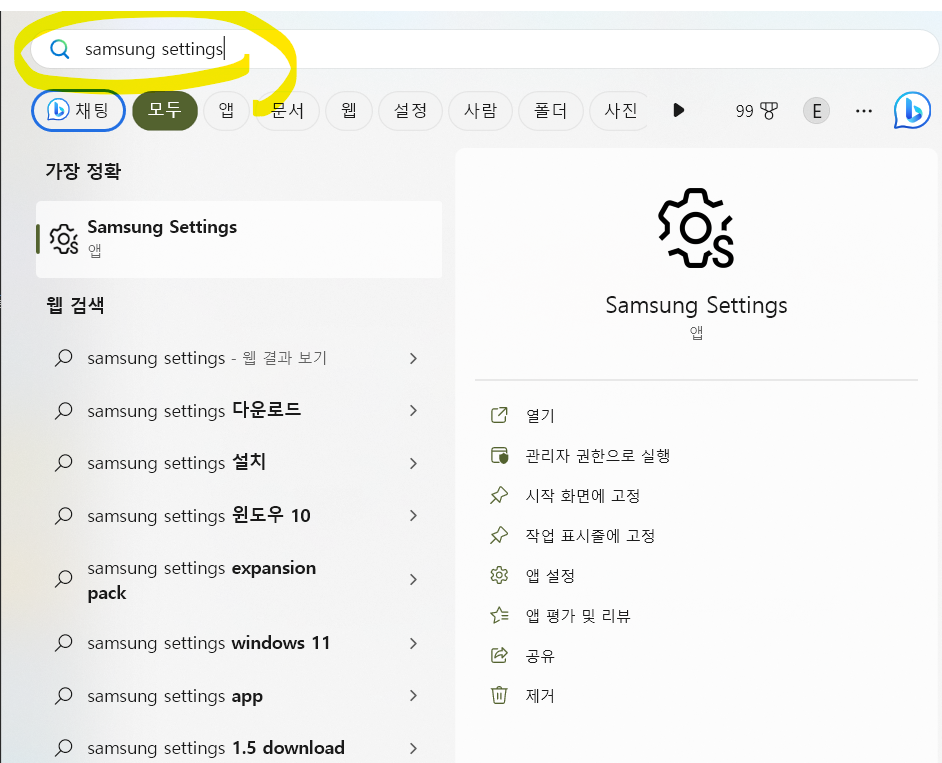
Task: Switch to the 사진 filter tab
Action: click(x=620, y=111)
